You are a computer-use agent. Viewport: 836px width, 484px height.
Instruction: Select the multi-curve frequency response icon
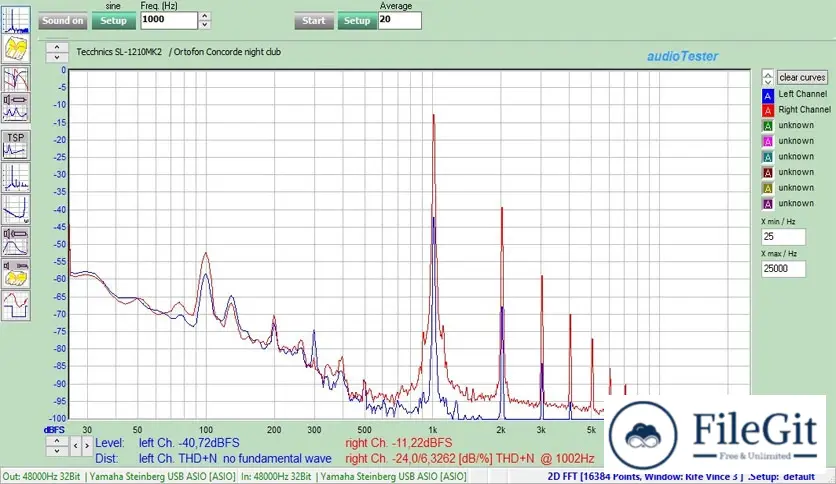[x=15, y=79]
